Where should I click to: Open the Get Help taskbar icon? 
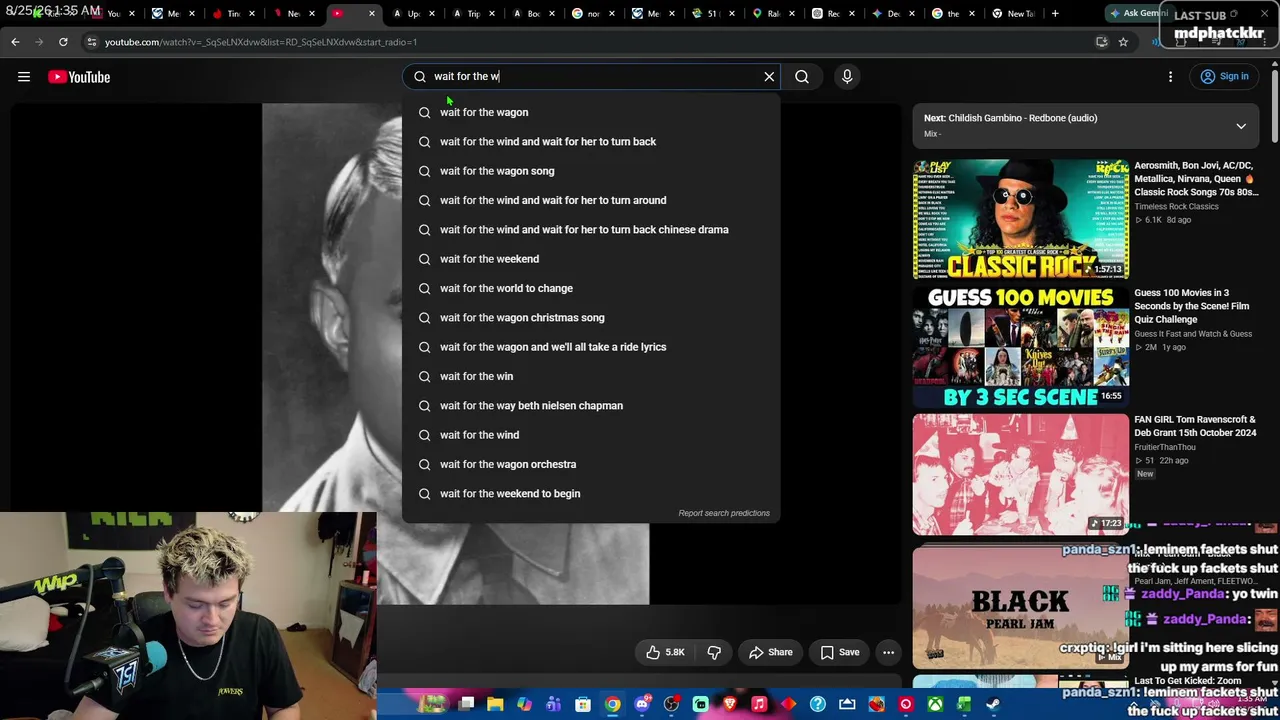[818, 704]
